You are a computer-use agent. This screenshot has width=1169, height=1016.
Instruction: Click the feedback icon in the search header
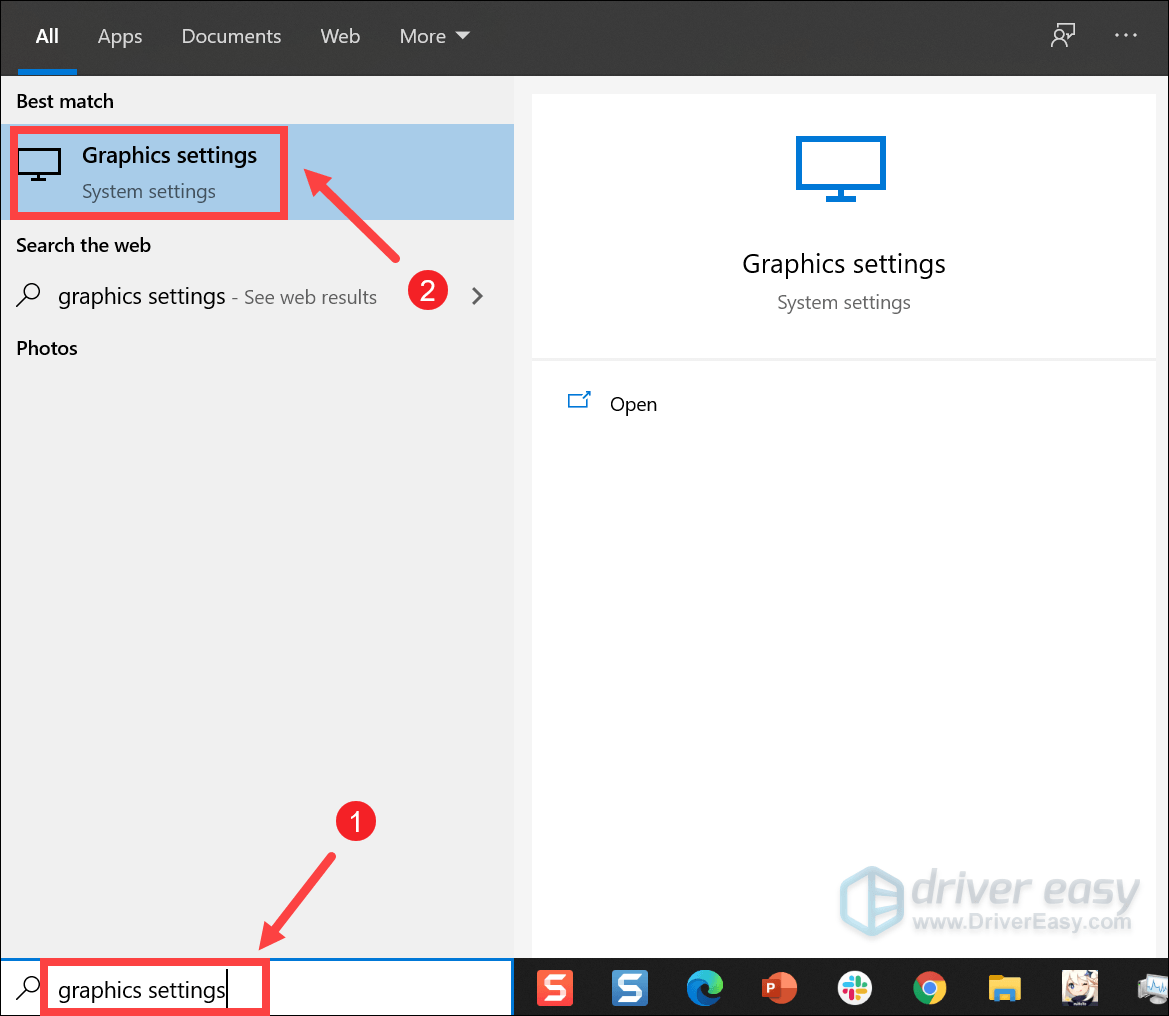pos(1062,35)
